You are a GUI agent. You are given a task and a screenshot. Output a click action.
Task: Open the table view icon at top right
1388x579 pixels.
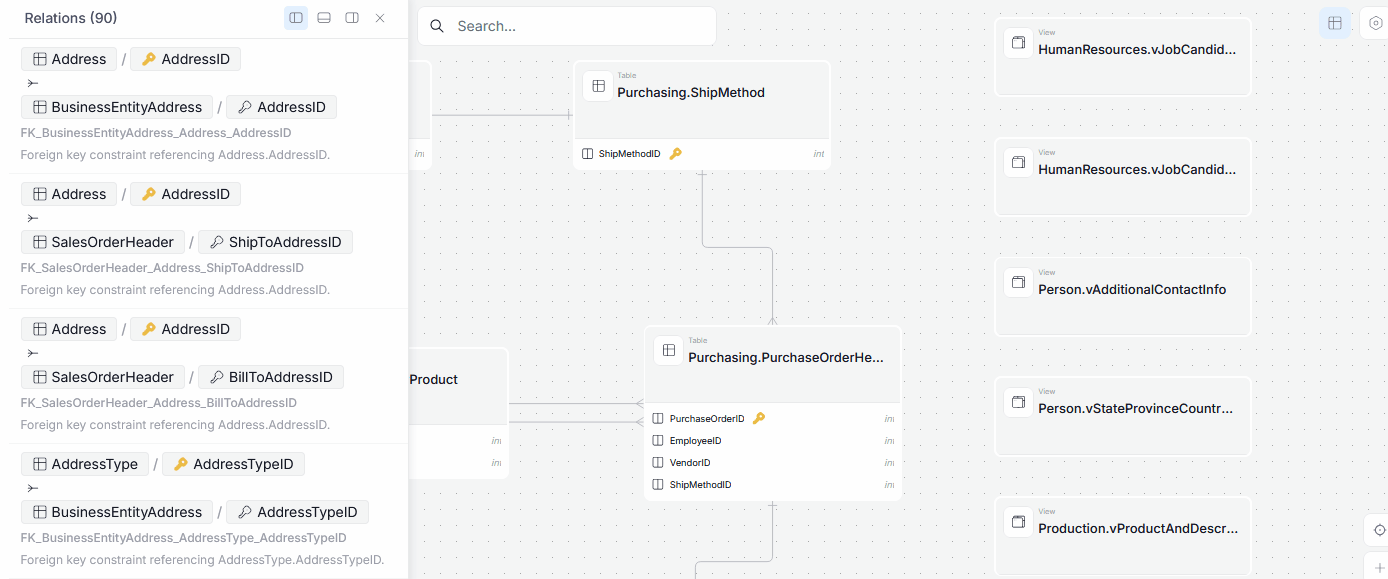coord(1335,23)
